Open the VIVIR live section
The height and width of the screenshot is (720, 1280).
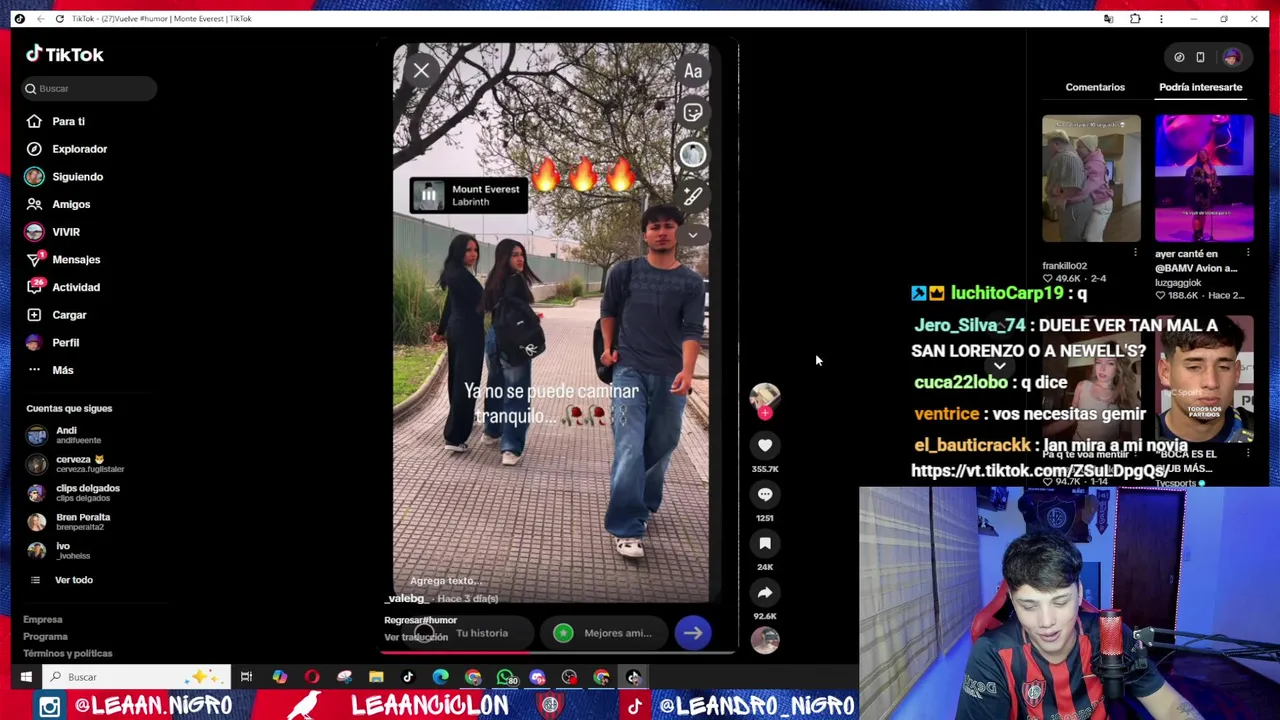66,232
